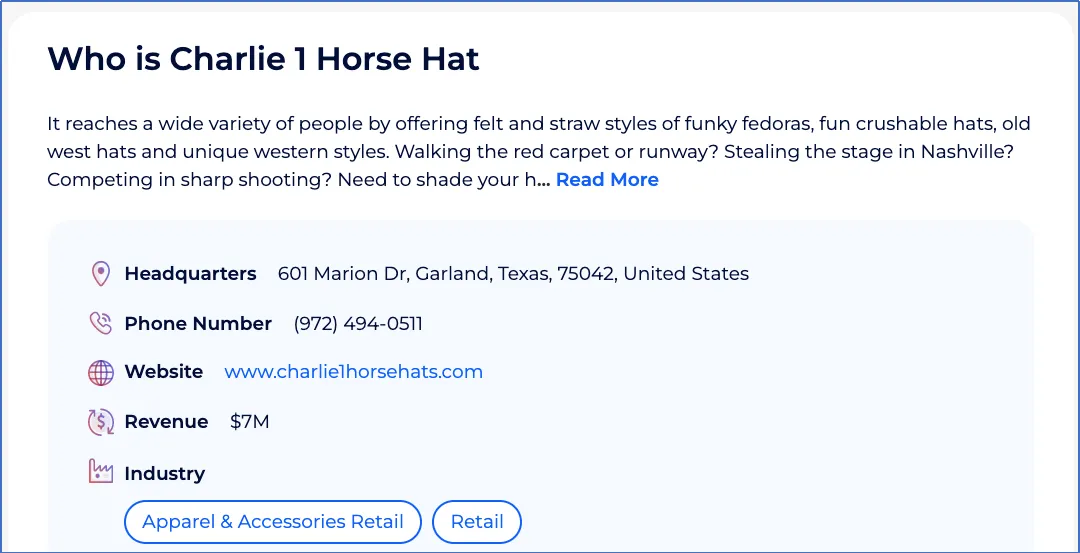This screenshot has width=1080, height=553.
Task: Expand description with Read More
Action: click(x=607, y=180)
